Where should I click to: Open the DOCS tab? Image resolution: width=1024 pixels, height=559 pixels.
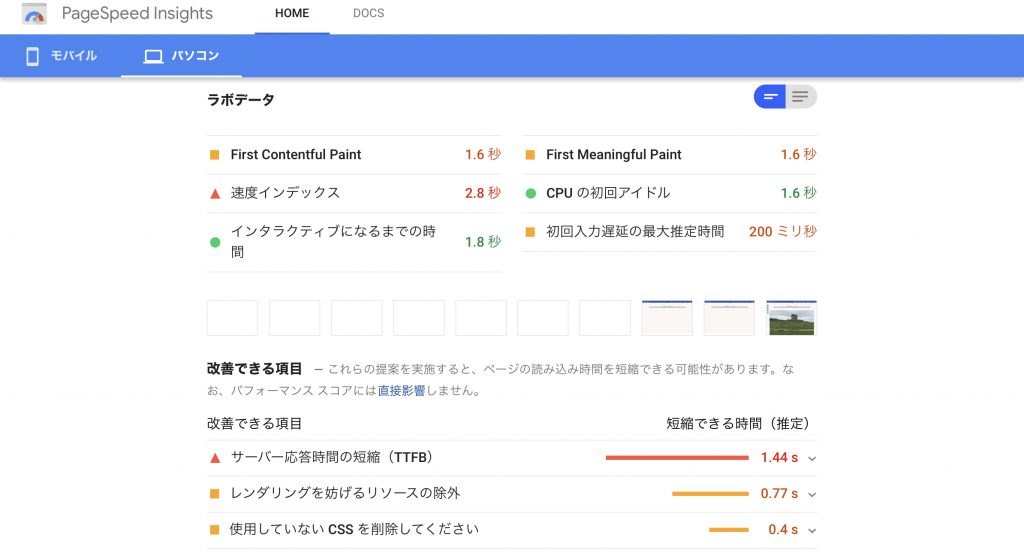[x=368, y=13]
